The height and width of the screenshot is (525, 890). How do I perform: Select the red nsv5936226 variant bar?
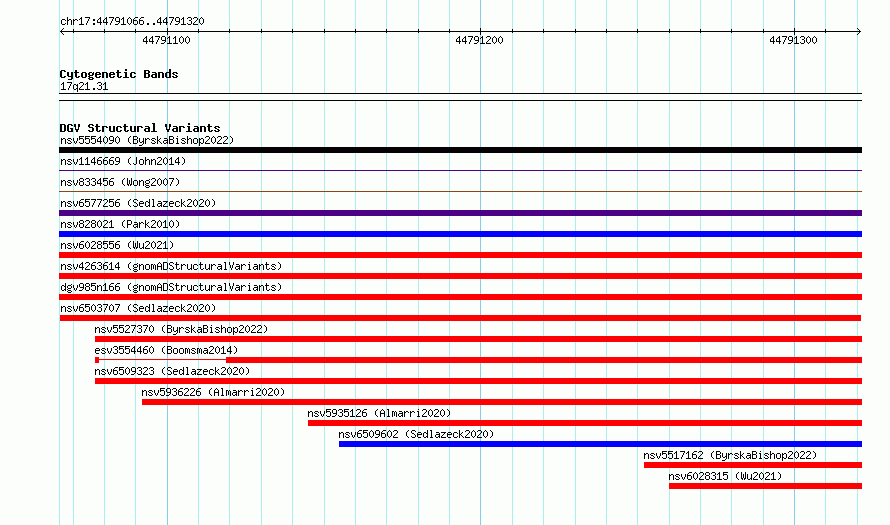(x=502, y=402)
